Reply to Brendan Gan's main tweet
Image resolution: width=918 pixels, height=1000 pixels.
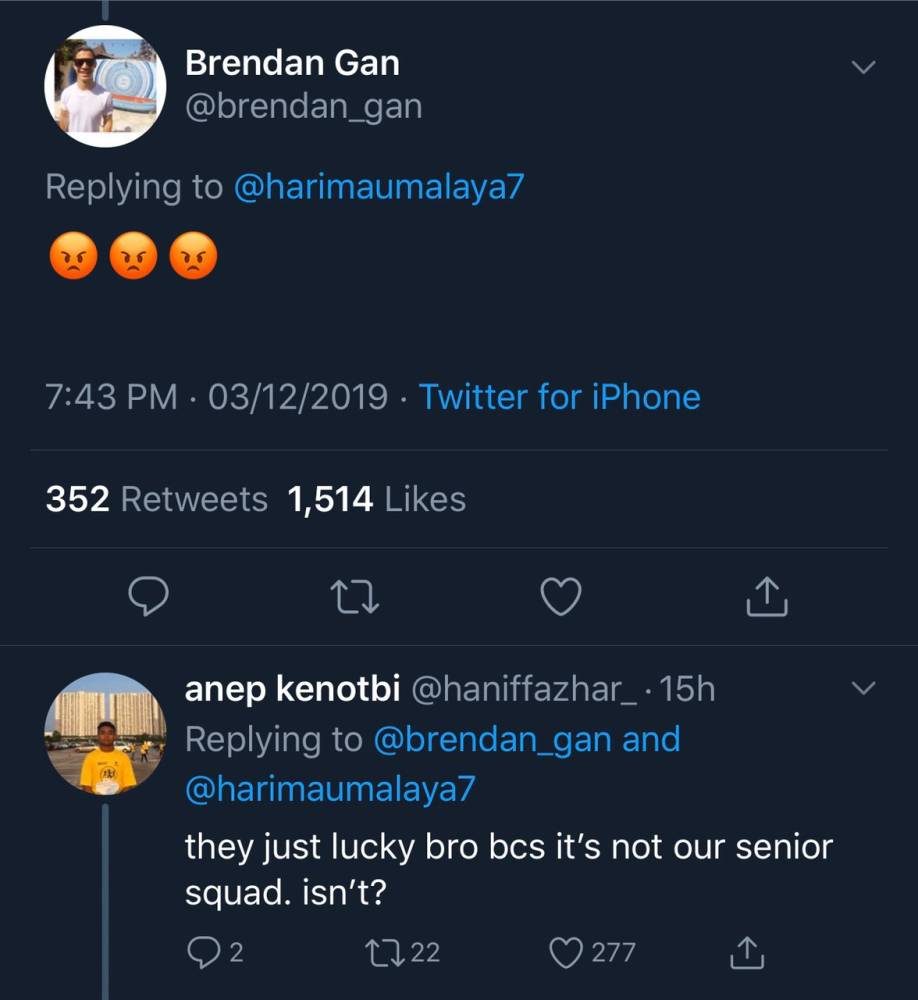(x=150, y=597)
